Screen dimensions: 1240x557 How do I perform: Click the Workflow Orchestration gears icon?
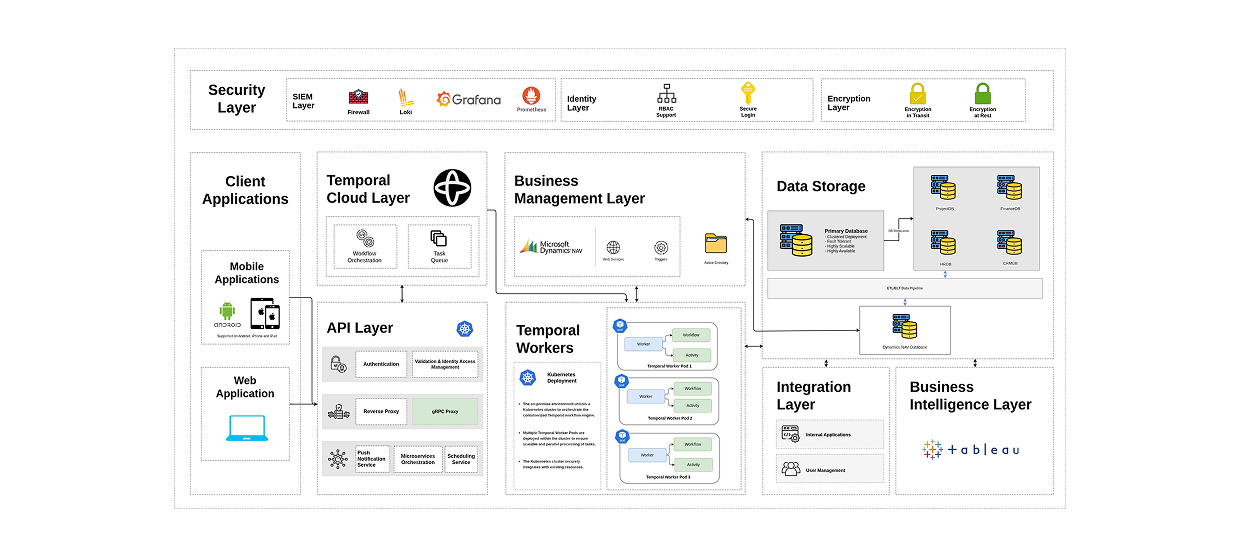(366, 239)
